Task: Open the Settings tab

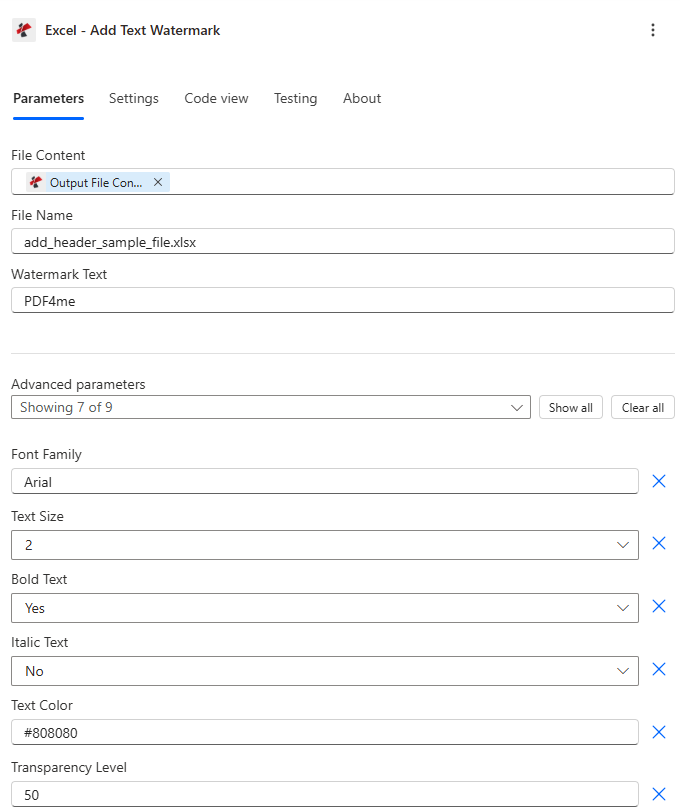Action: coord(133,98)
